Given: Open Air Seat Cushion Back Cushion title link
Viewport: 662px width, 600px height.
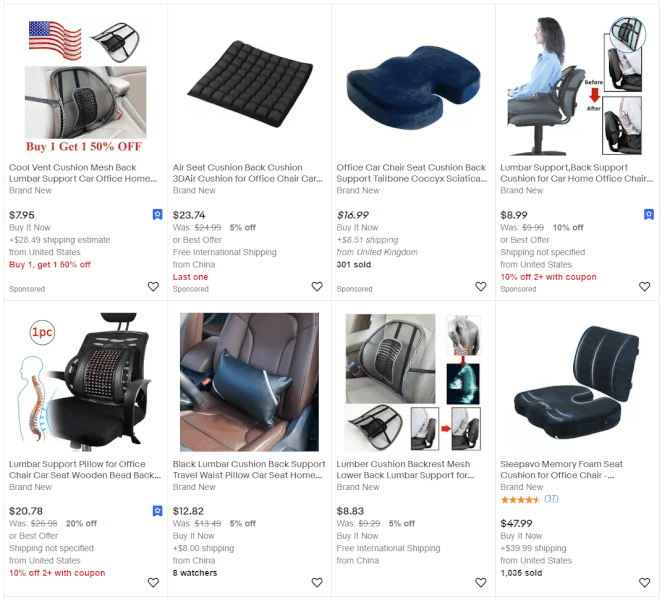Looking at the screenshot, I should pyautogui.click(x=248, y=173).
